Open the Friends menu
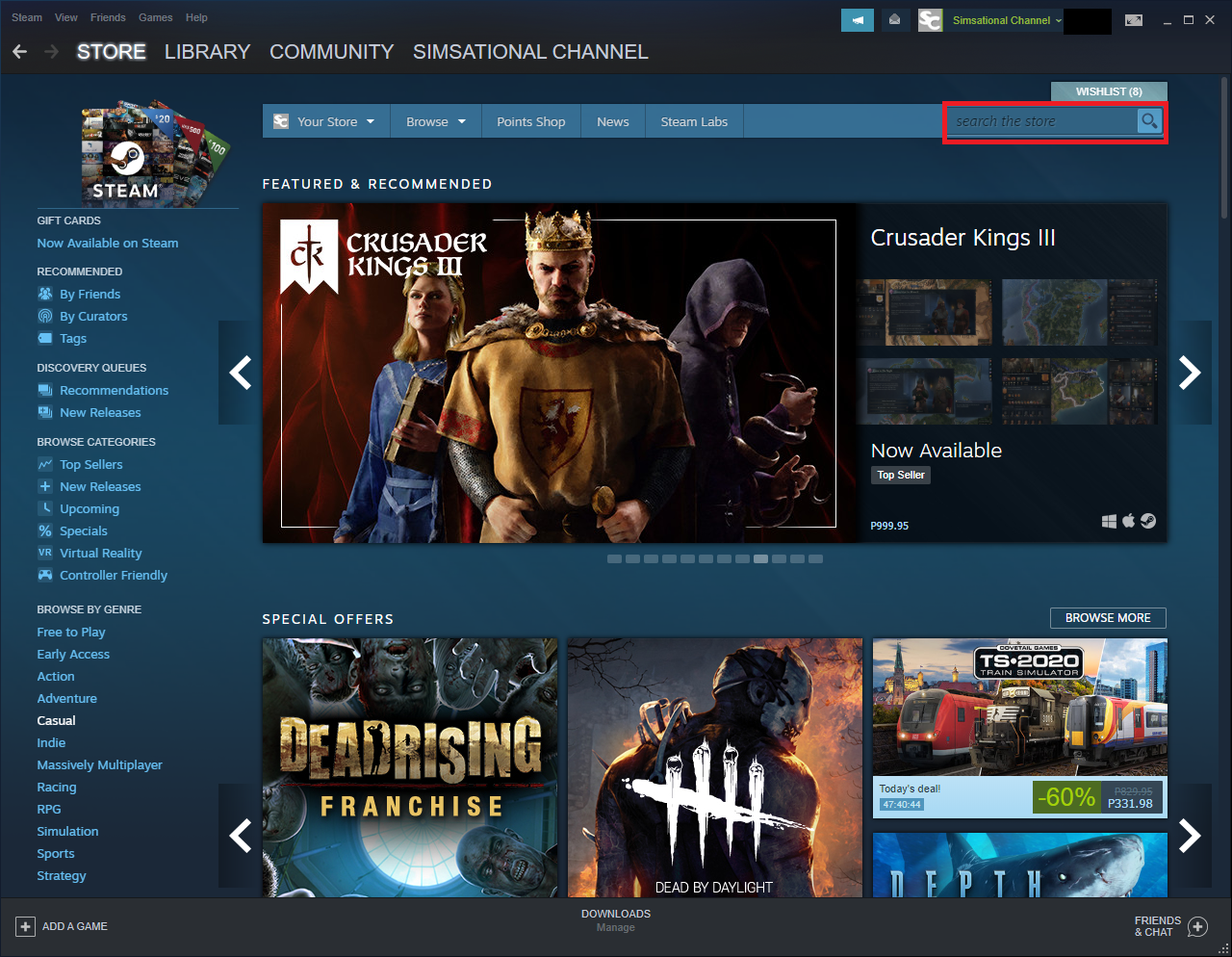This screenshot has width=1232, height=957. (x=108, y=17)
